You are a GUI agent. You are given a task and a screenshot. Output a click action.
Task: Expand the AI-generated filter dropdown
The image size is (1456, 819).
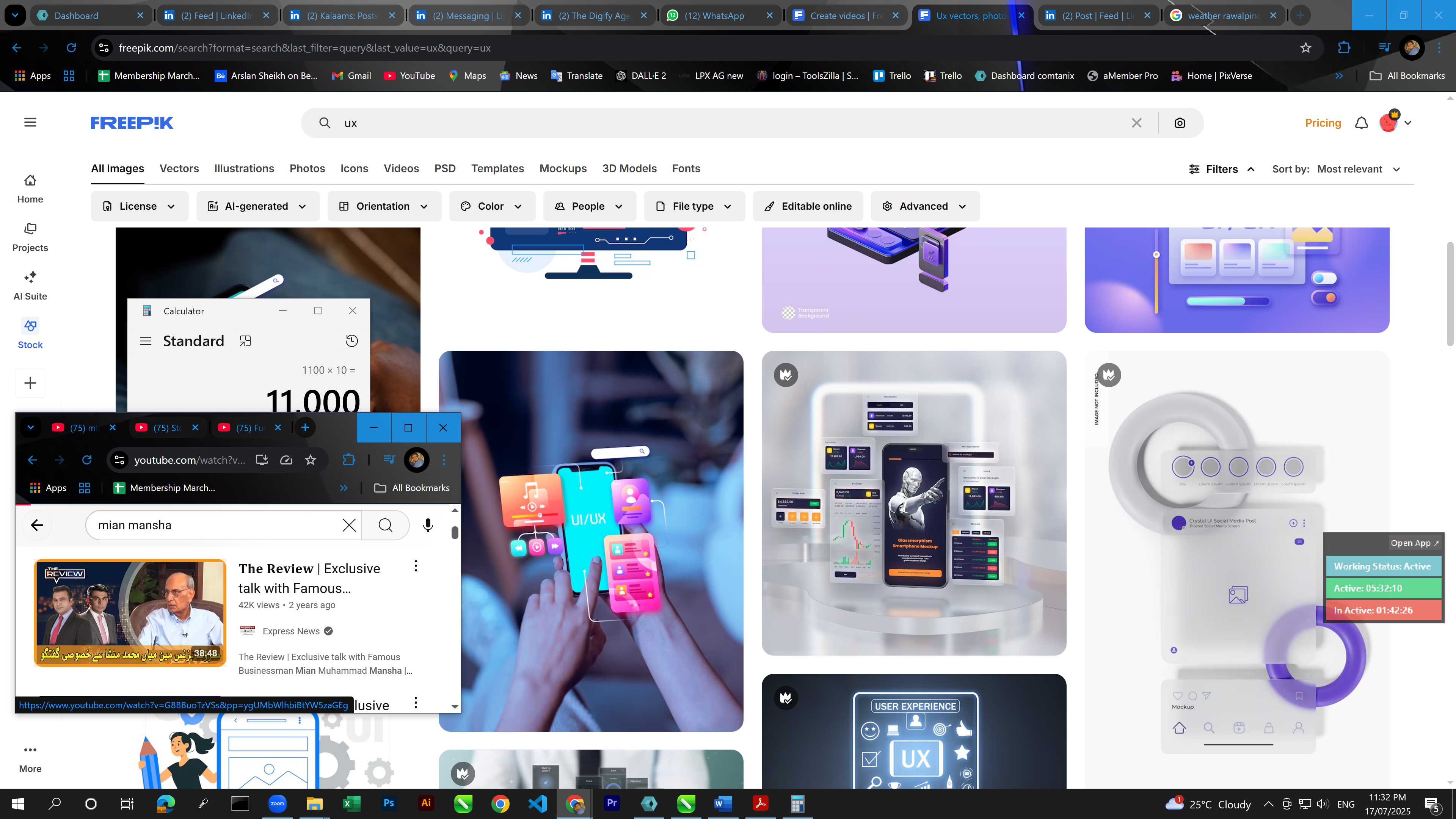[x=258, y=206]
